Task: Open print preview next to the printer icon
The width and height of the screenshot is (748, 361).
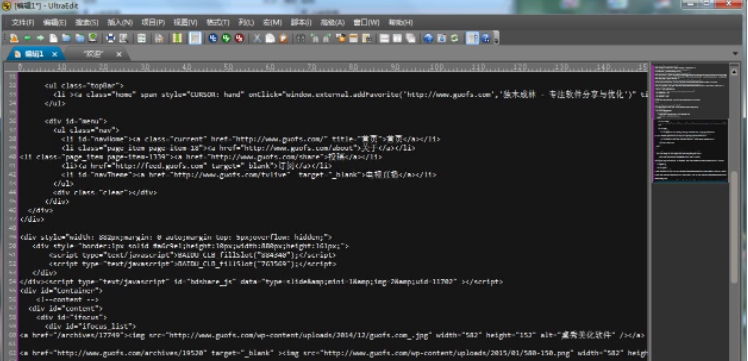Action: click(124, 38)
